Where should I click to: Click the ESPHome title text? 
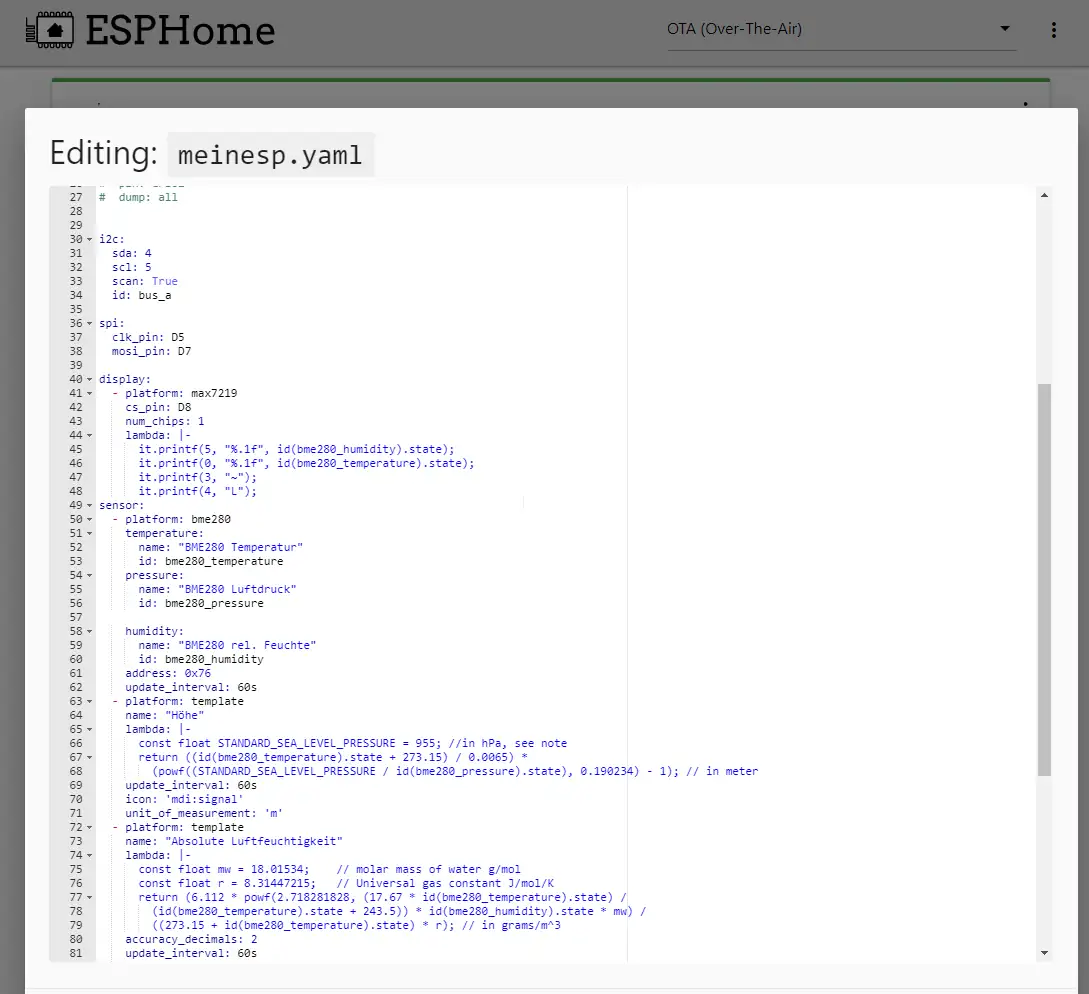point(180,31)
